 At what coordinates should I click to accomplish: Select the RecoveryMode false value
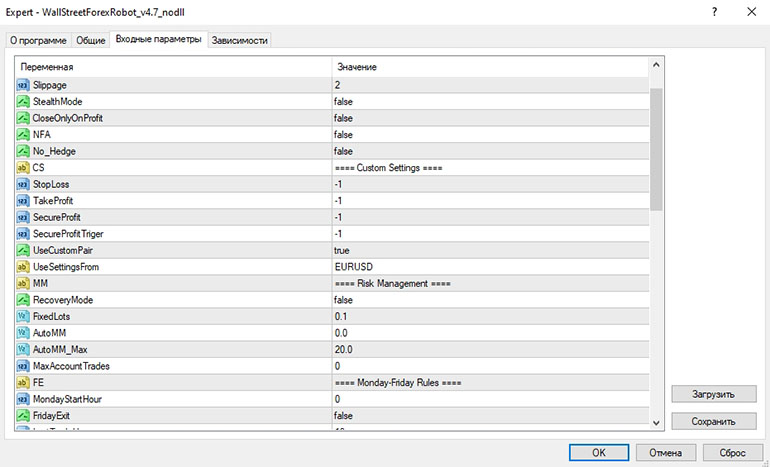click(343, 300)
